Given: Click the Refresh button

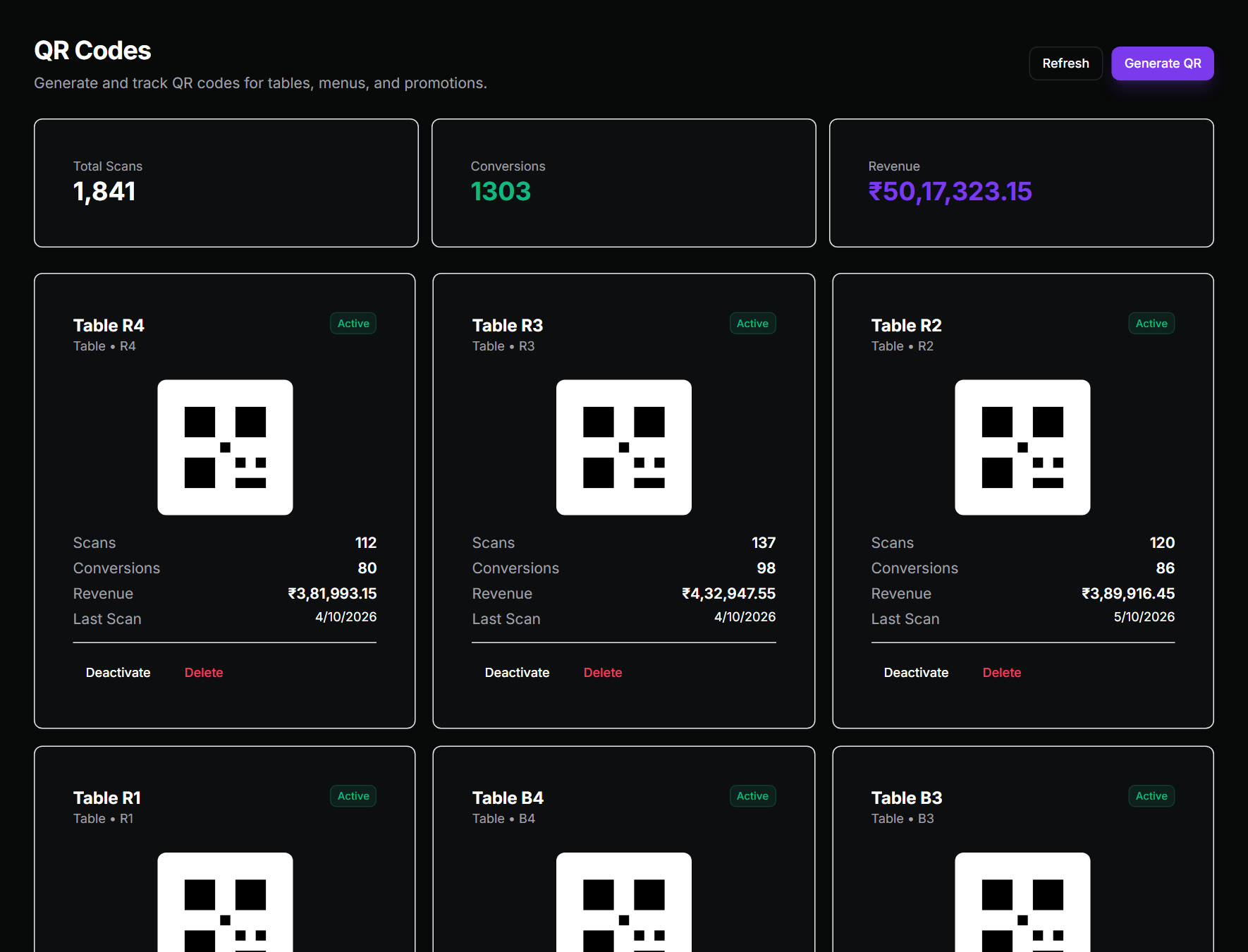Looking at the screenshot, I should click(x=1065, y=63).
